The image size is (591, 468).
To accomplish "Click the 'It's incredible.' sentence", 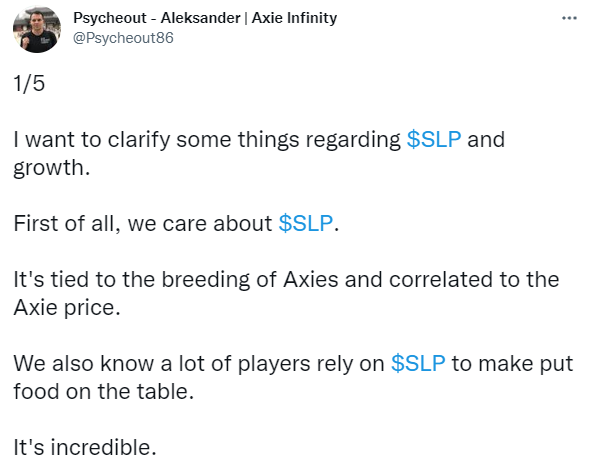I will tap(85, 448).
